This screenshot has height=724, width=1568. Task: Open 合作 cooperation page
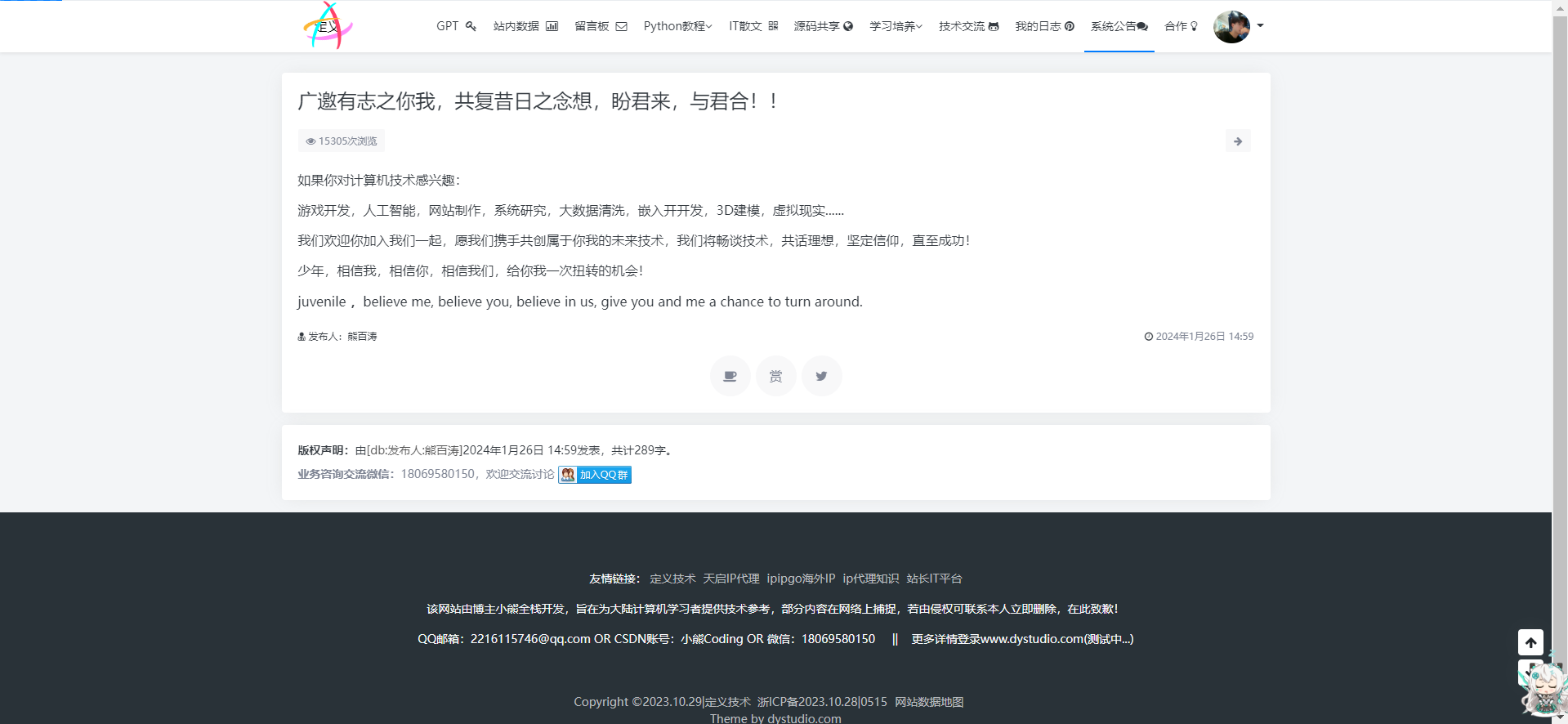coord(1181,26)
